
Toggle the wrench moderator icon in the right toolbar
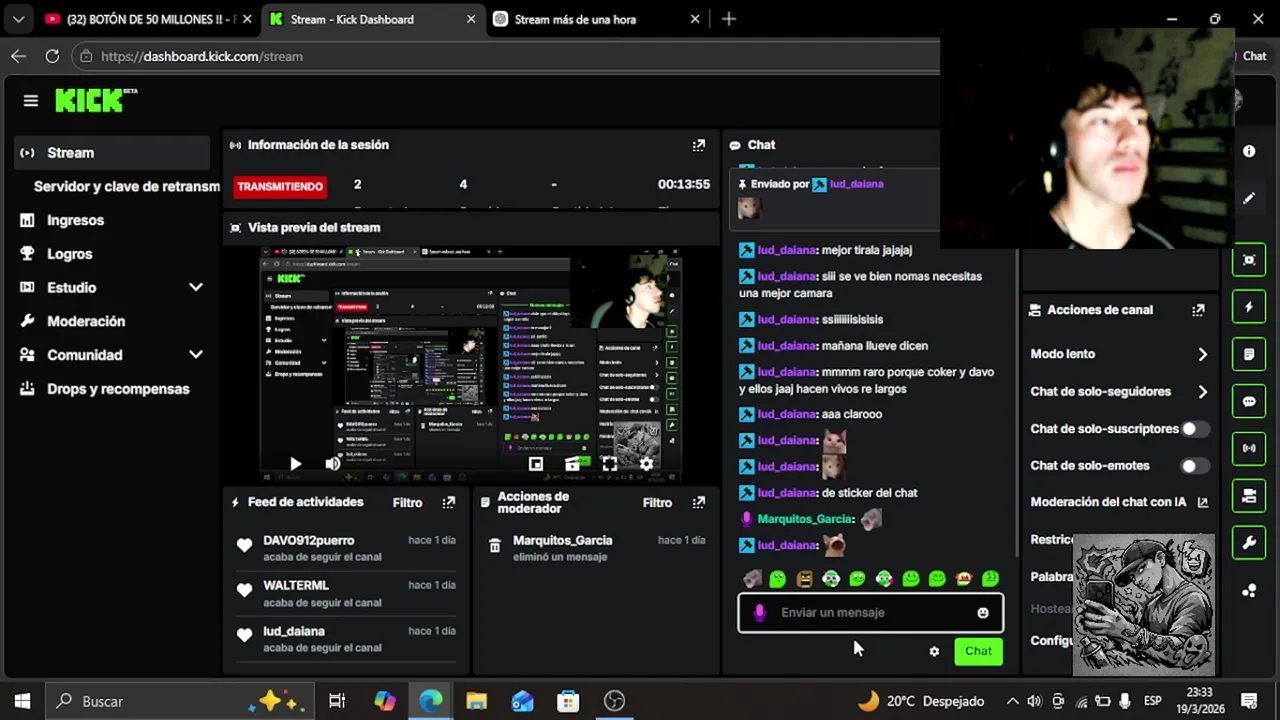click(x=1249, y=543)
